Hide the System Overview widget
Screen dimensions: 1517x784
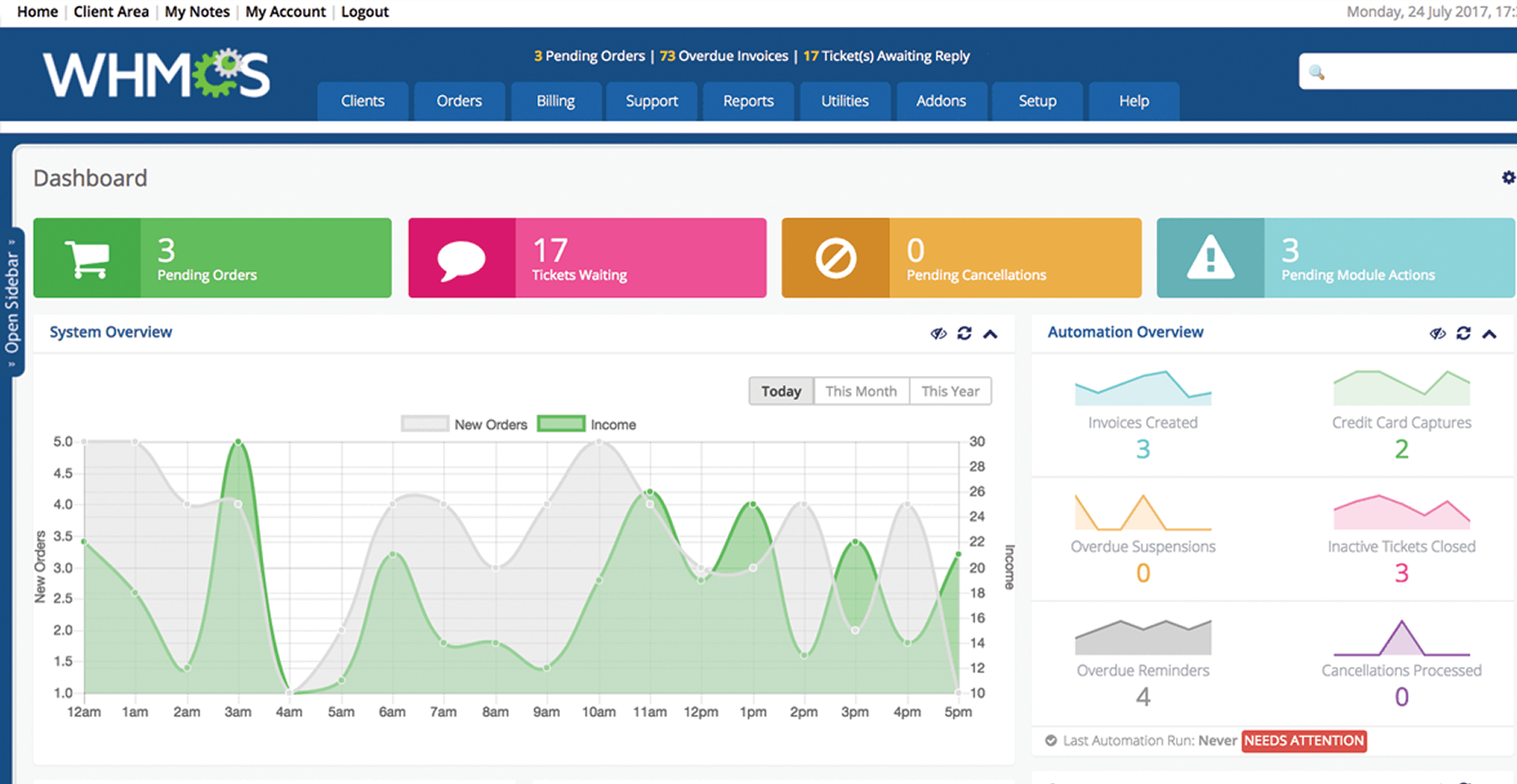click(x=938, y=333)
